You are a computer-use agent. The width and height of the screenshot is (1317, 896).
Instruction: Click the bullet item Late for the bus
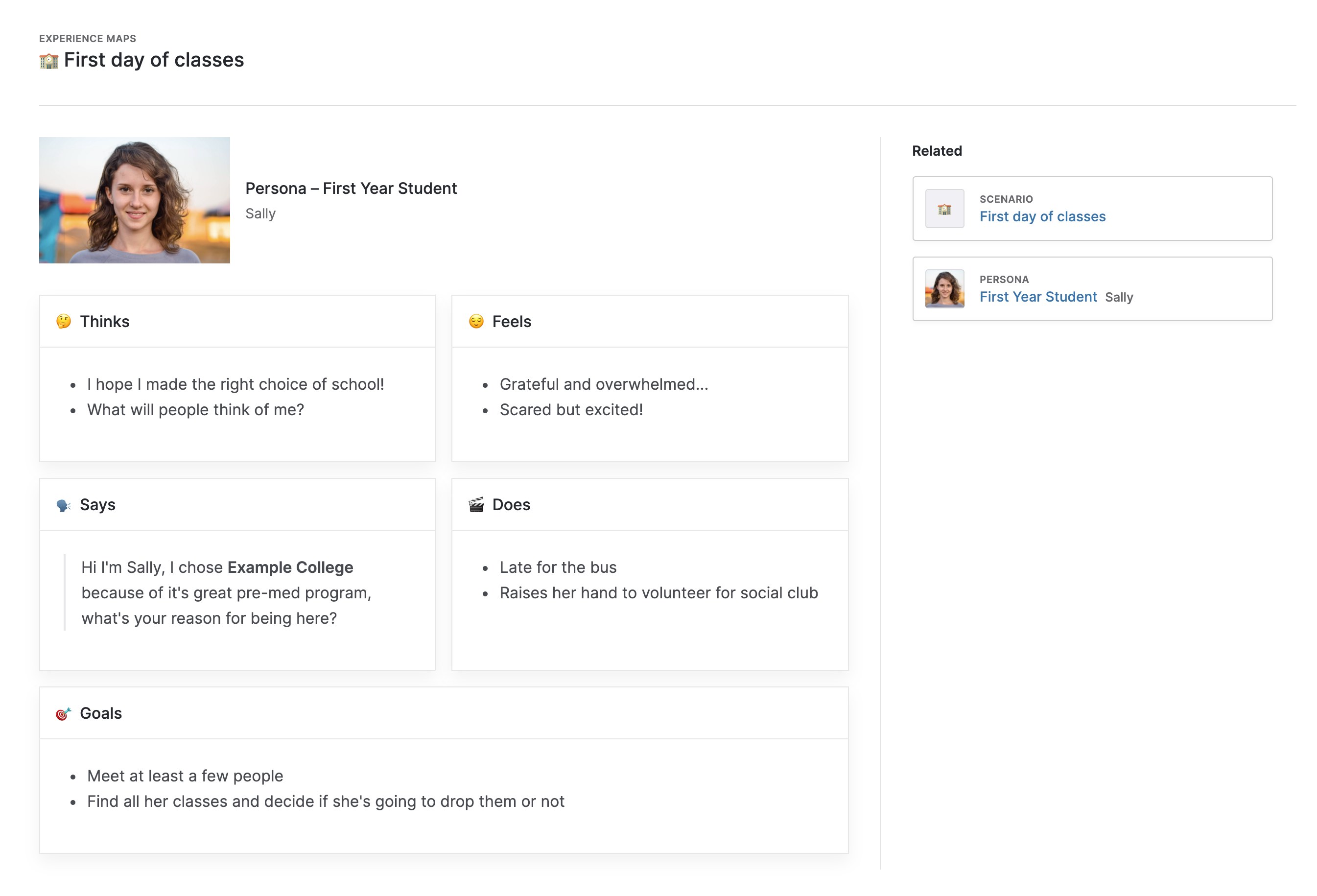[558, 566]
